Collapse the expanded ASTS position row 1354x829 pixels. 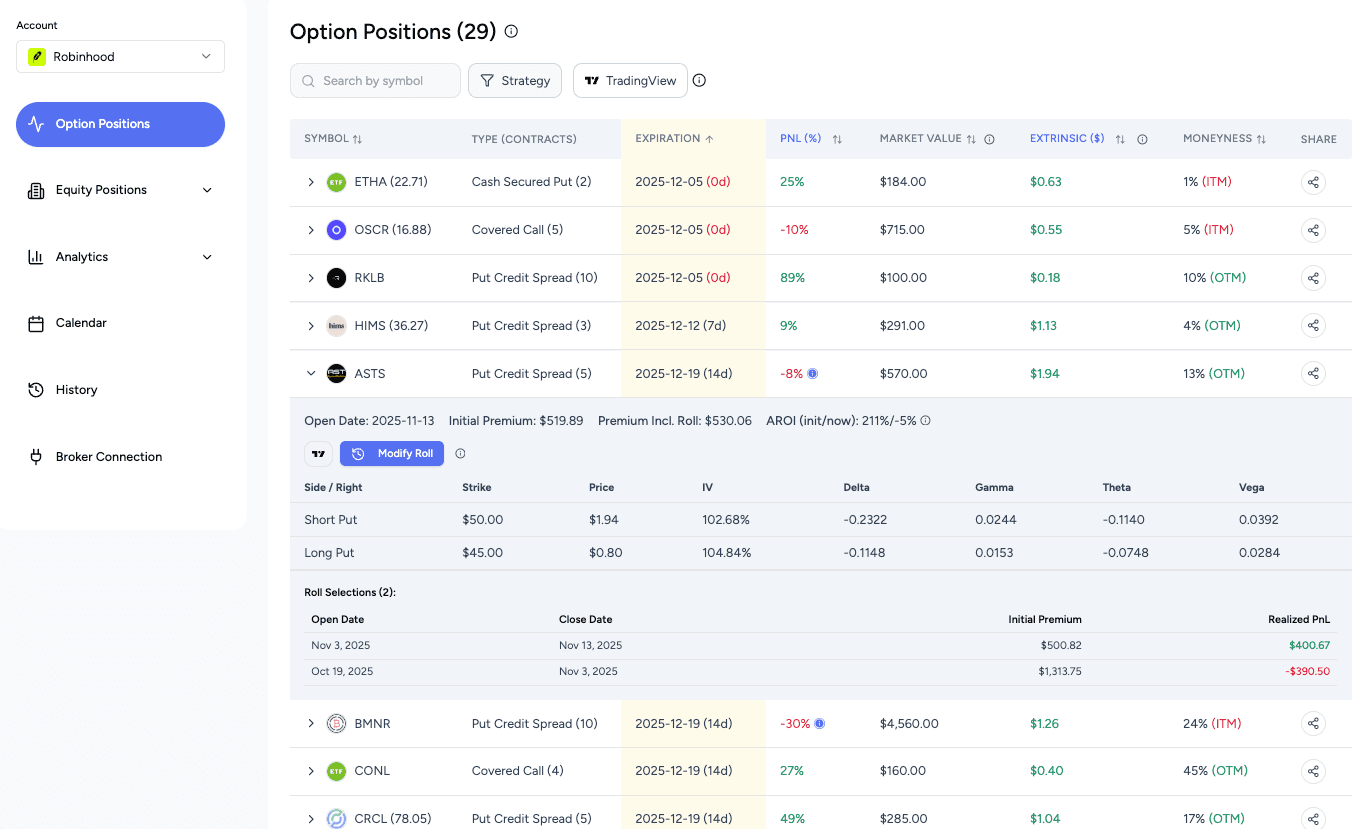[x=310, y=373]
